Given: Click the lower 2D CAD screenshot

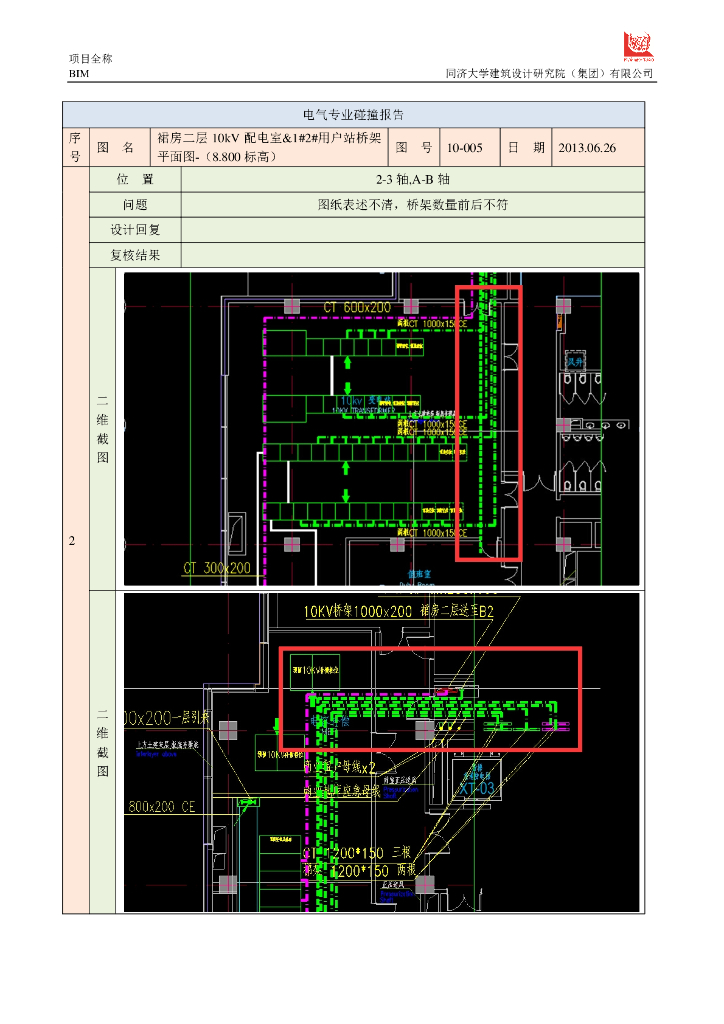Looking at the screenshot, I should (x=381, y=752).
